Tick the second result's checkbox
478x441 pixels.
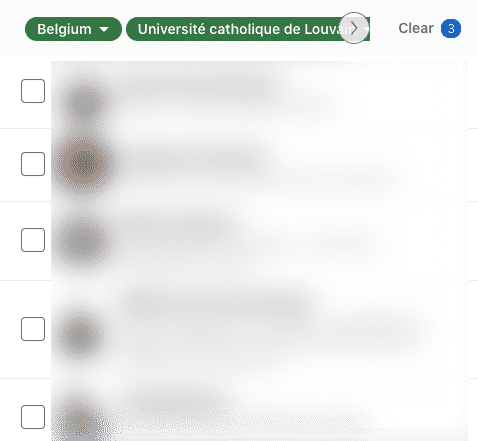pos(33,164)
